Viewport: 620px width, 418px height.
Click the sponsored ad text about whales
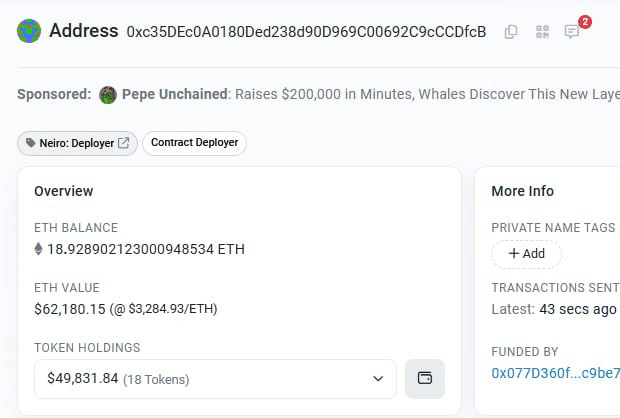(427, 94)
